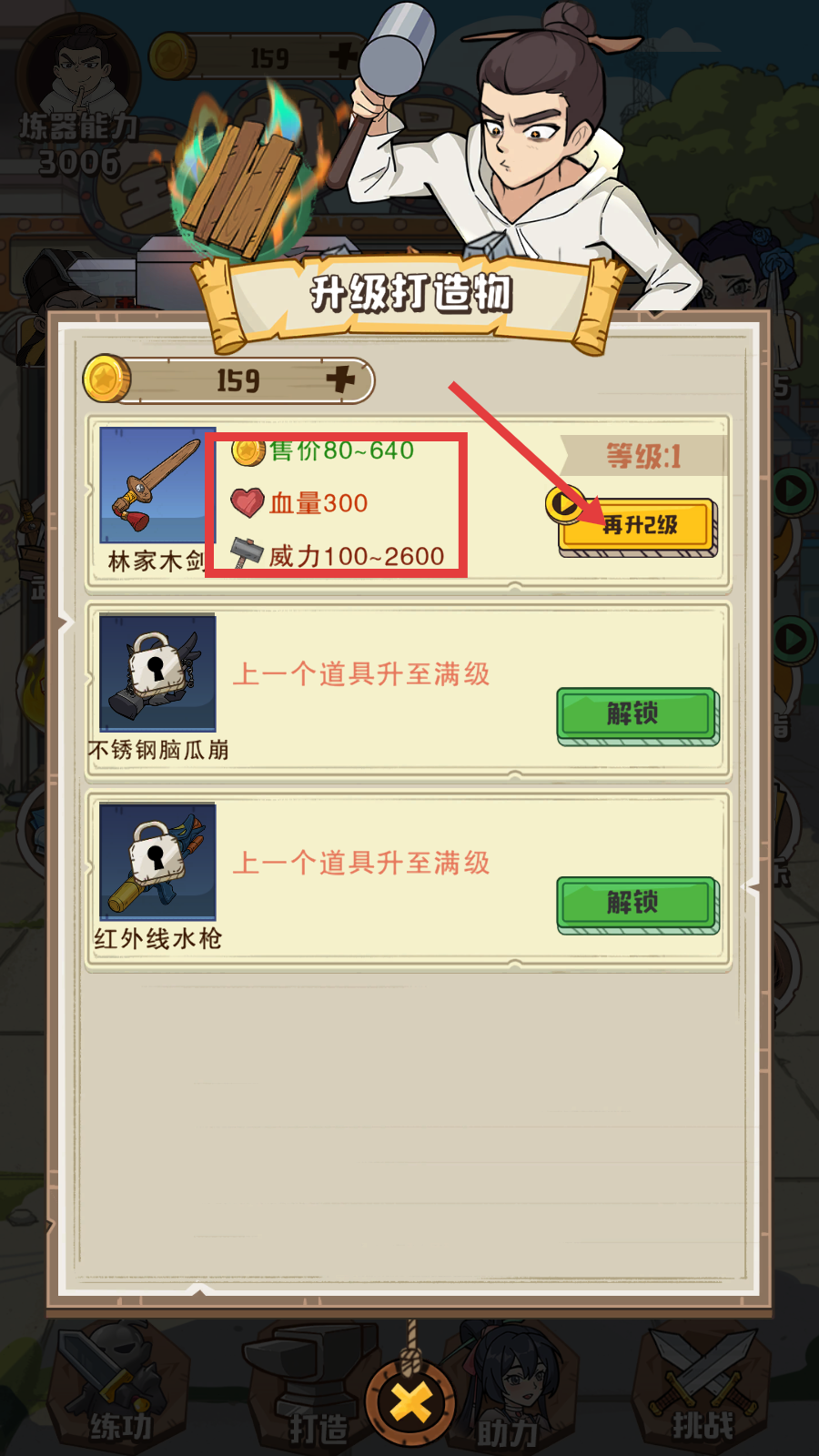Tap the hammer icon beside 威力100~2600

[246, 552]
